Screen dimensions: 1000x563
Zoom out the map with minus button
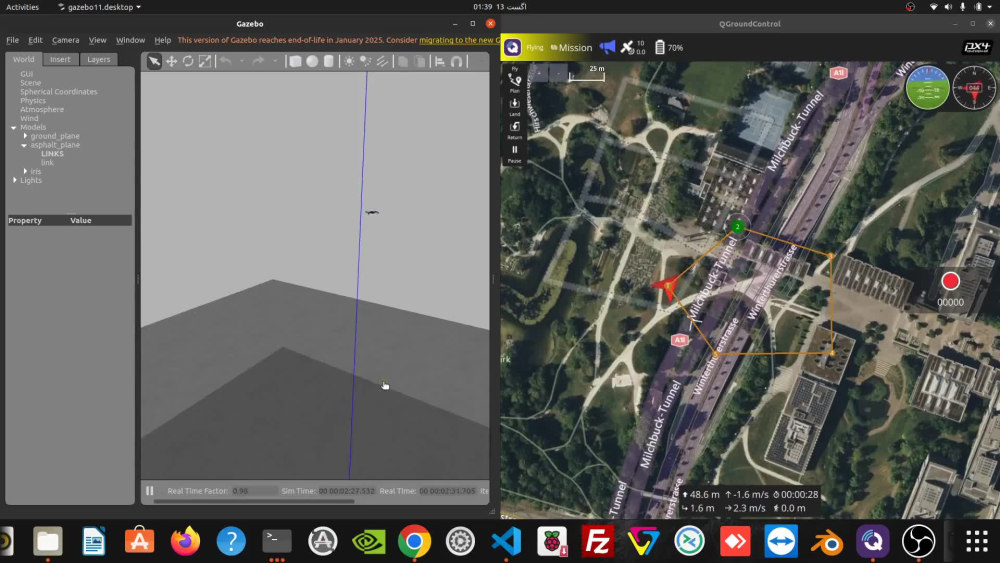click(x=558, y=73)
